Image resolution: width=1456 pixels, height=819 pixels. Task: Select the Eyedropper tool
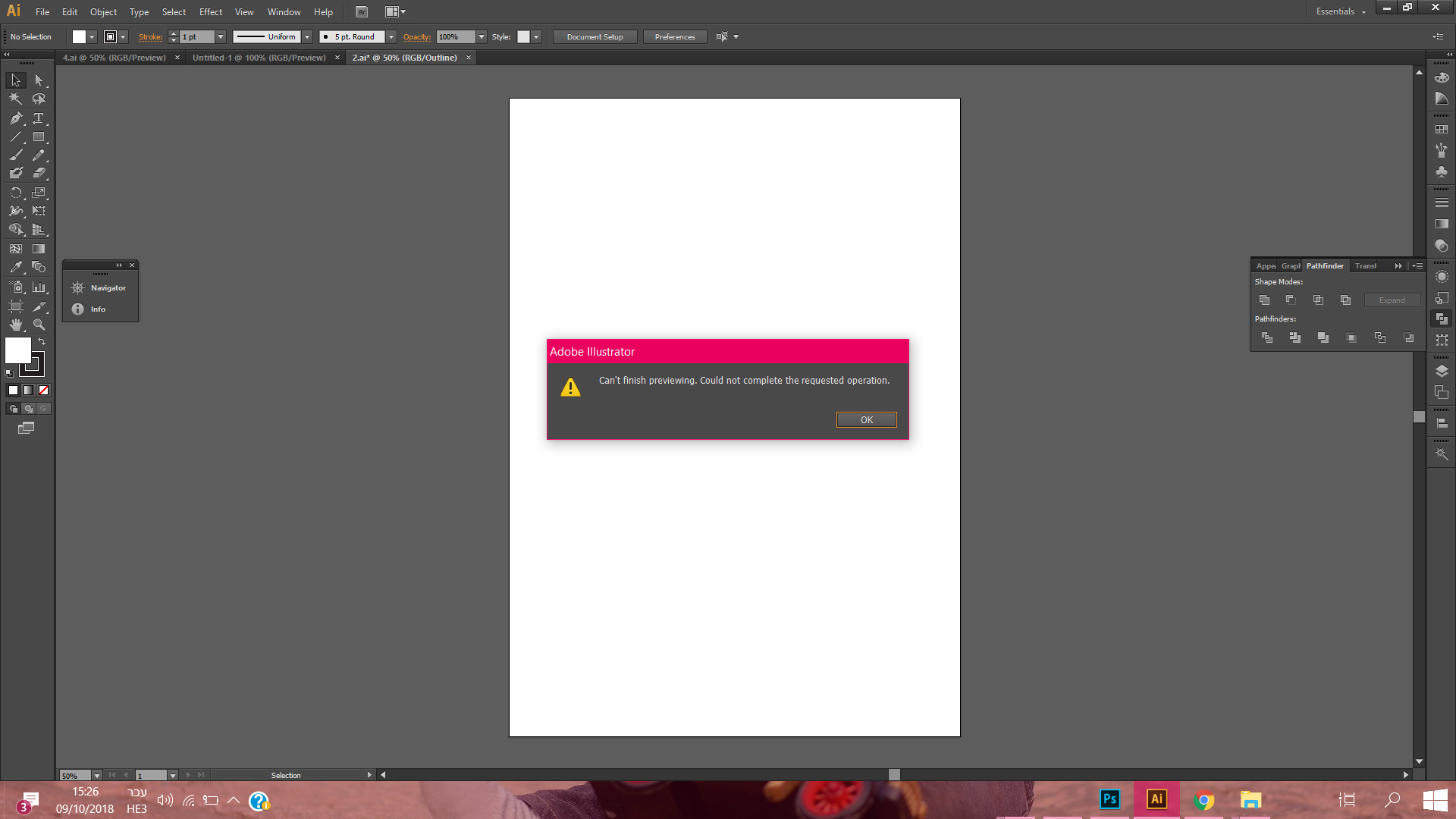(x=15, y=267)
